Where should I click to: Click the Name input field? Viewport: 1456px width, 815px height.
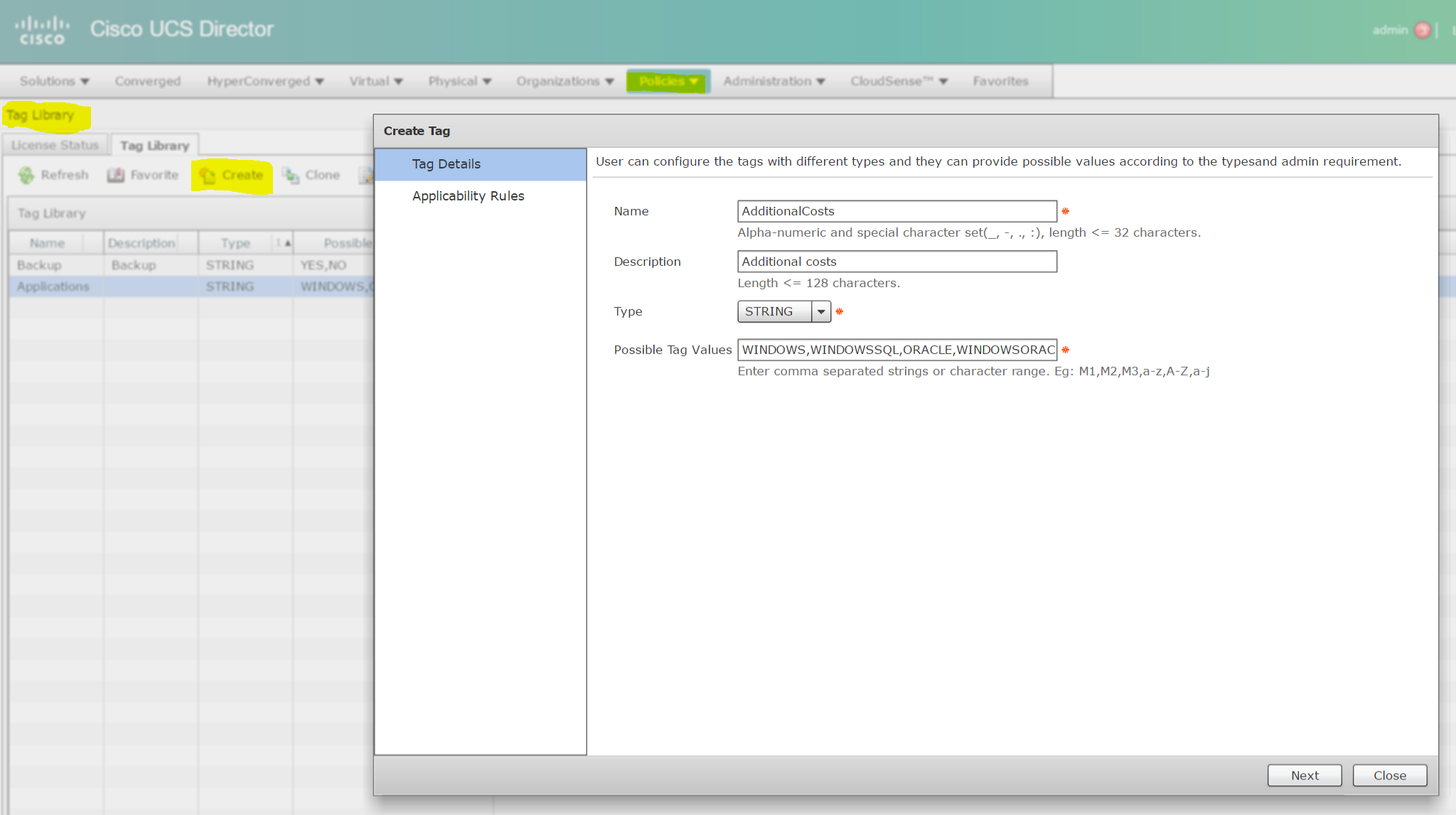(896, 211)
